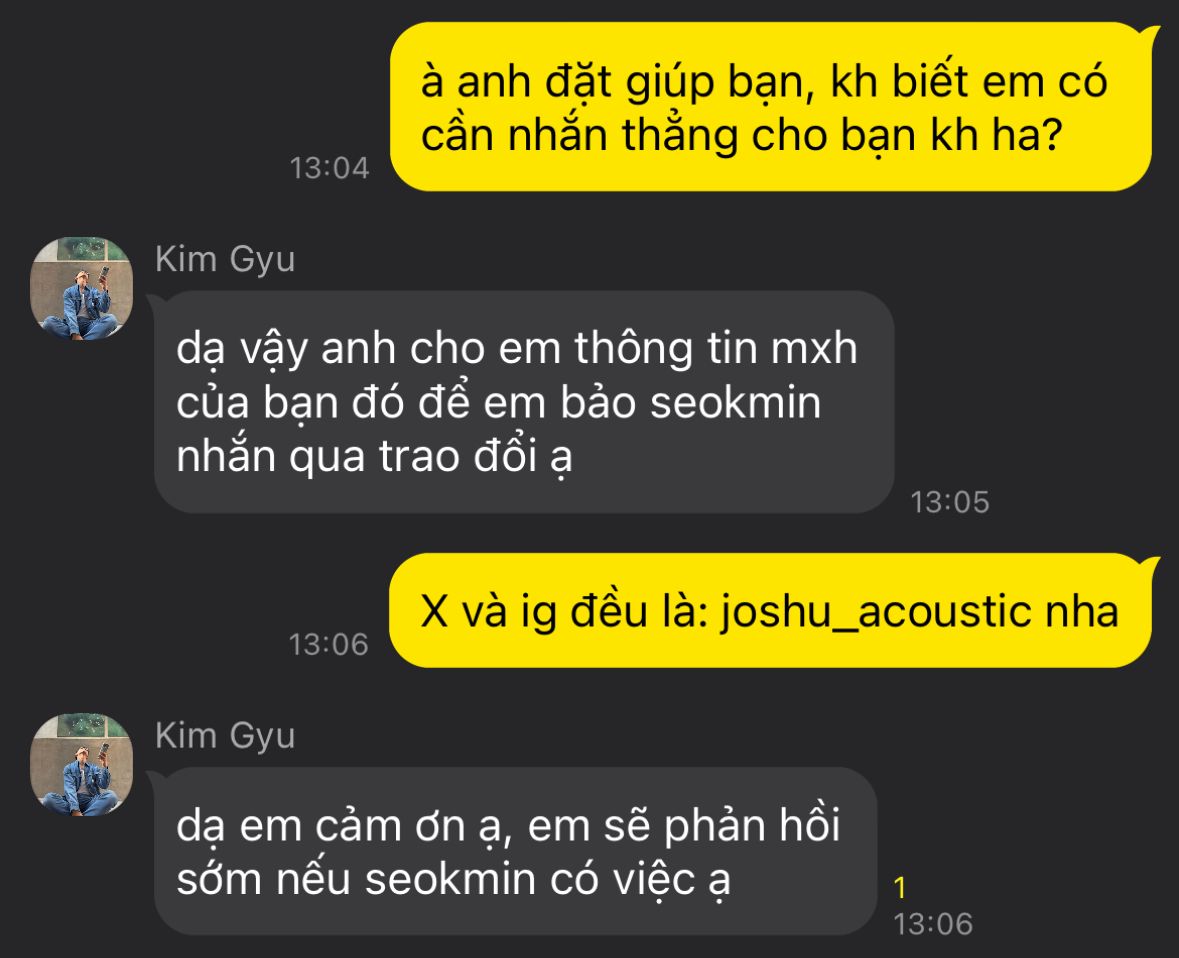Click the 13:06 timestamp below the unread count
The image size is (1179, 958).
tap(933, 924)
